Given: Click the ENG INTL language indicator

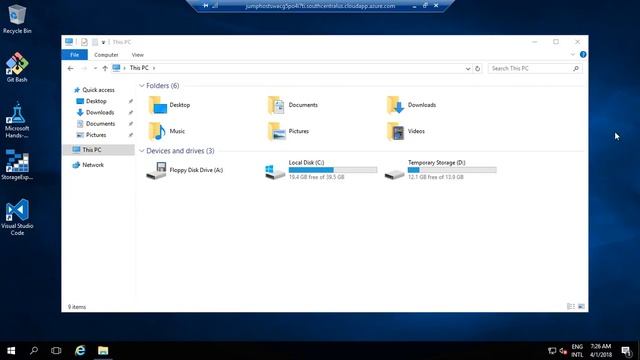Looking at the screenshot, I should tap(577, 351).
